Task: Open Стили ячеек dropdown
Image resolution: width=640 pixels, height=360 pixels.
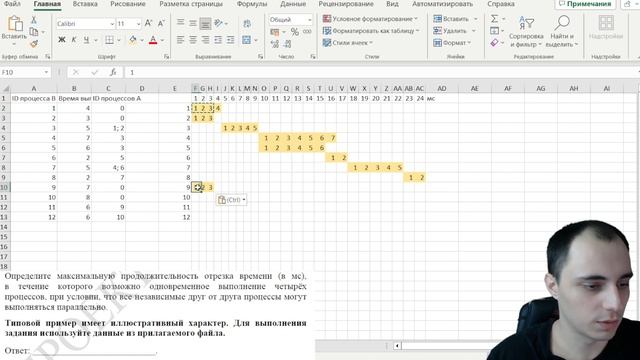Action: point(348,42)
